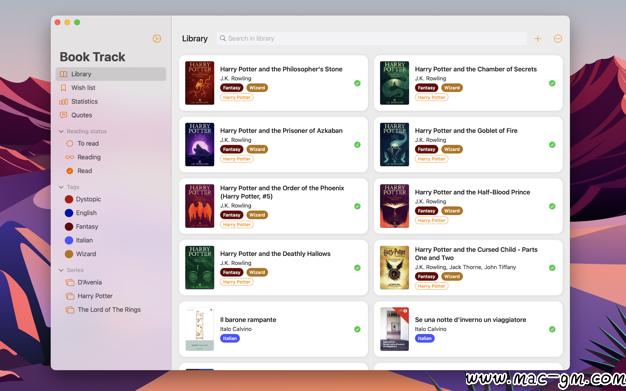Open the ellipsis options menu icon
This screenshot has height=391, width=626.
tap(558, 38)
